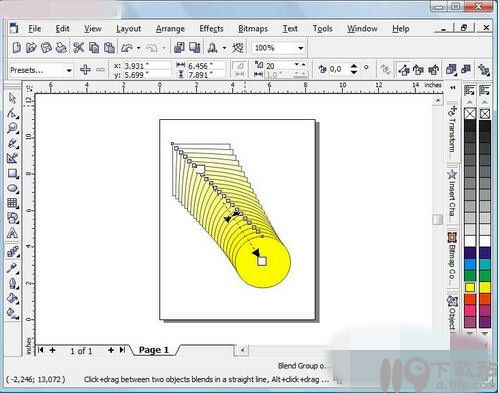The height and width of the screenshot is (393, 499).
Task: Select the Pick tool in toolbox
Action: coord(13,98)
